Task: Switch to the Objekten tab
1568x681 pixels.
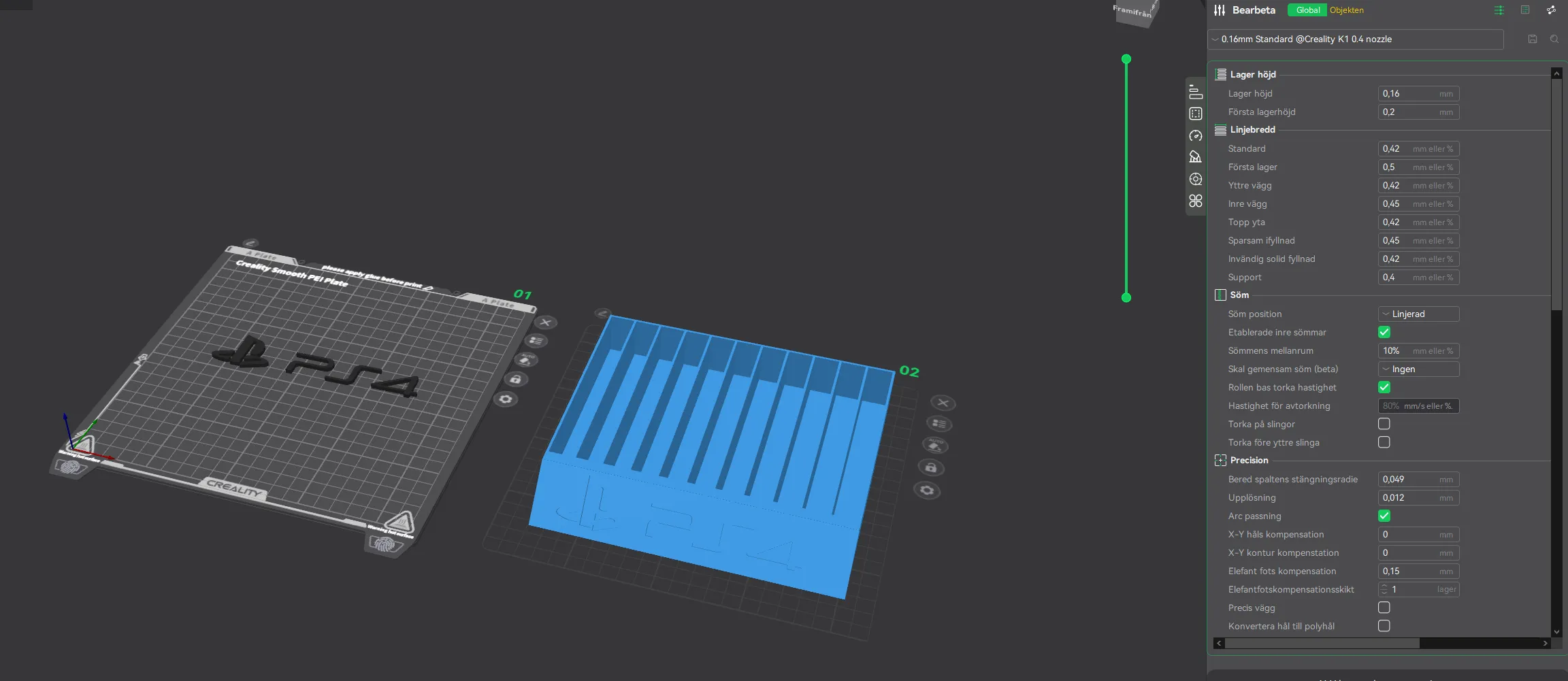Action: click(x=1346, y=10)
